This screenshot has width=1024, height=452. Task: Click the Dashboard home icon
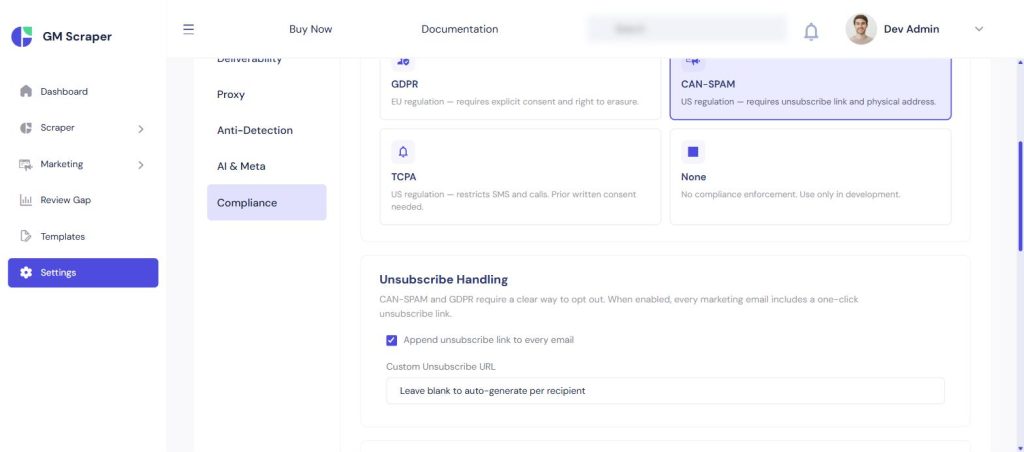[25, 91]
